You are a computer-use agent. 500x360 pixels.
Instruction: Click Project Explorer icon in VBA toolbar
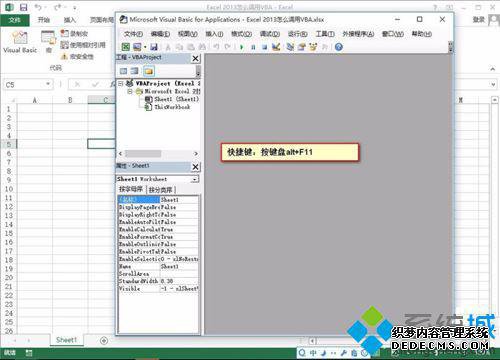click(x=290, y=47)
